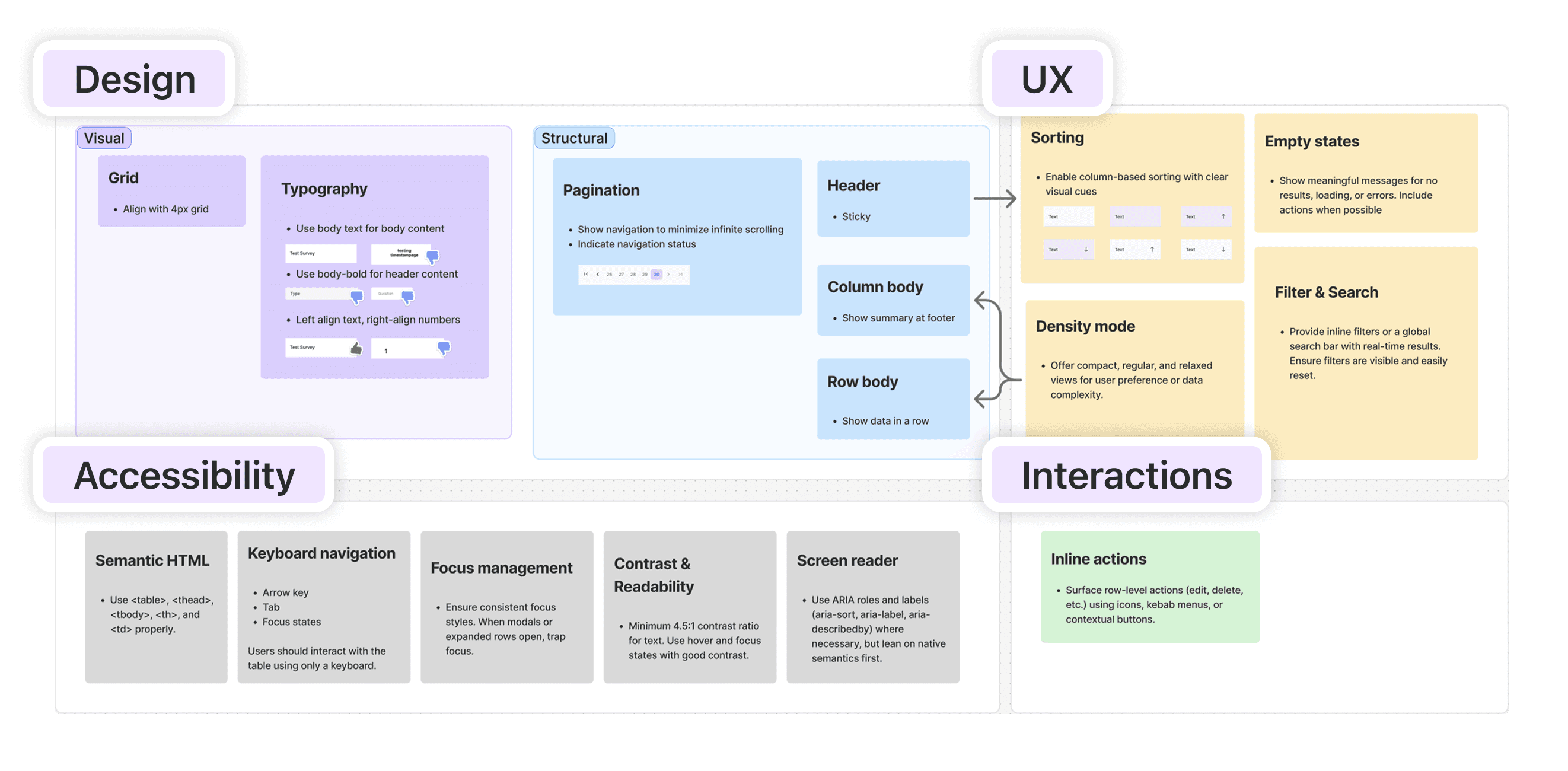Select the 'Density mode' card heading
This screenshot has height=771, width=1568.
click(1085, 326)
